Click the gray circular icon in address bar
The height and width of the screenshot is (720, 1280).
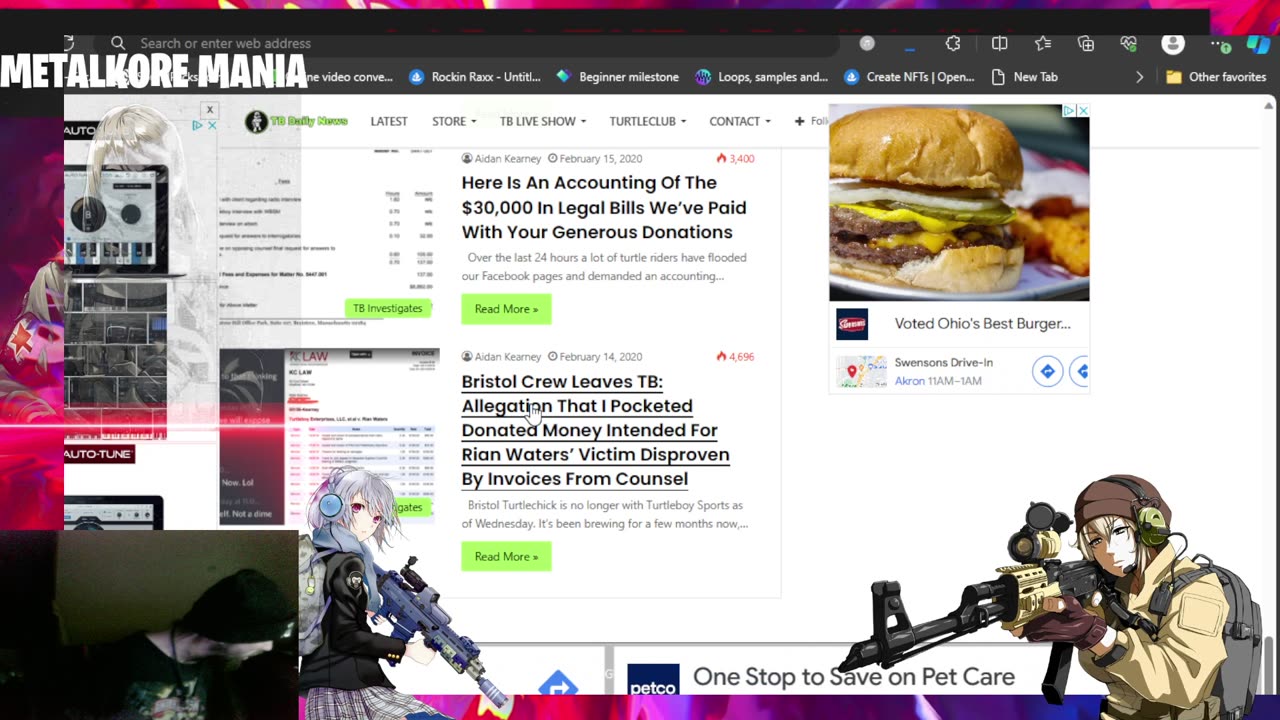pyautogui.click(x=867, y=43)
